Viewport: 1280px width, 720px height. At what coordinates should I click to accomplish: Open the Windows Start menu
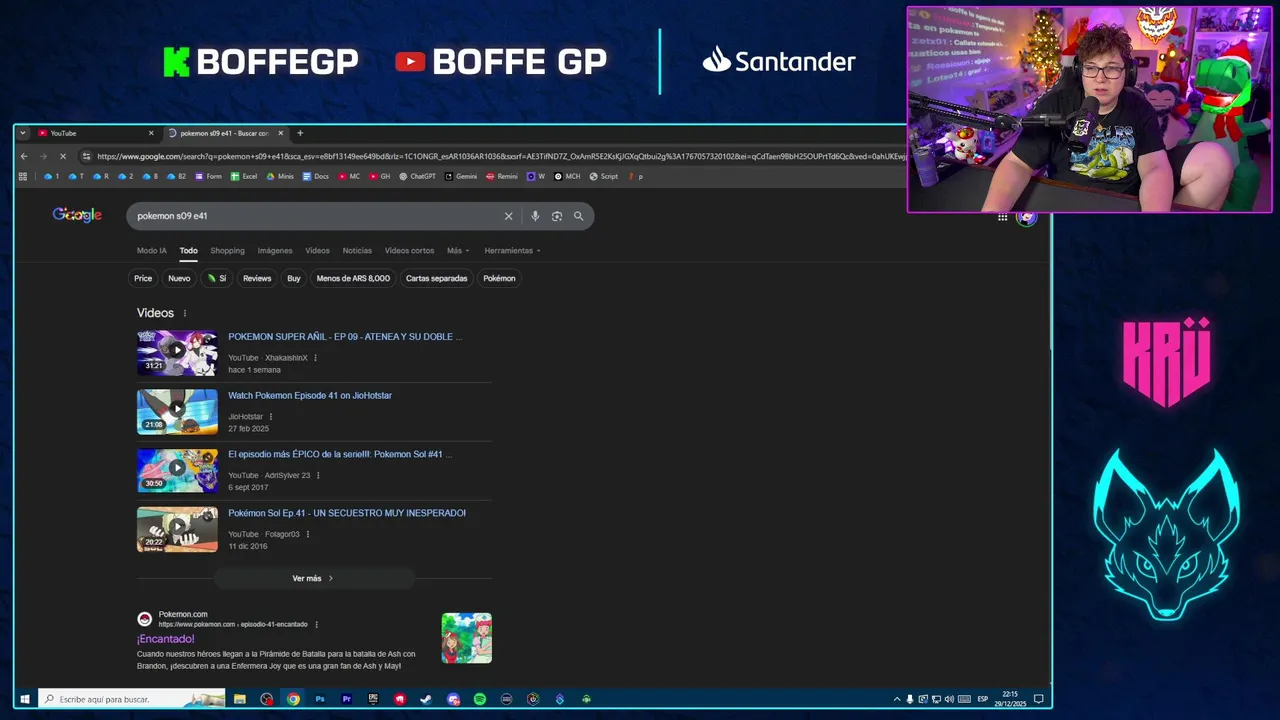click(25, 699)
